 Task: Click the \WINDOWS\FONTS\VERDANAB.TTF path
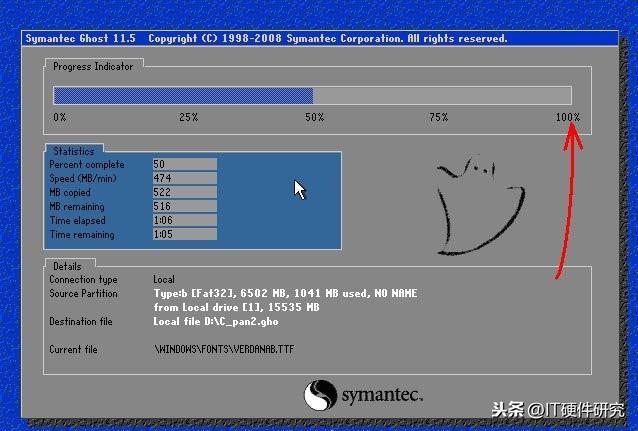[224, 349]
